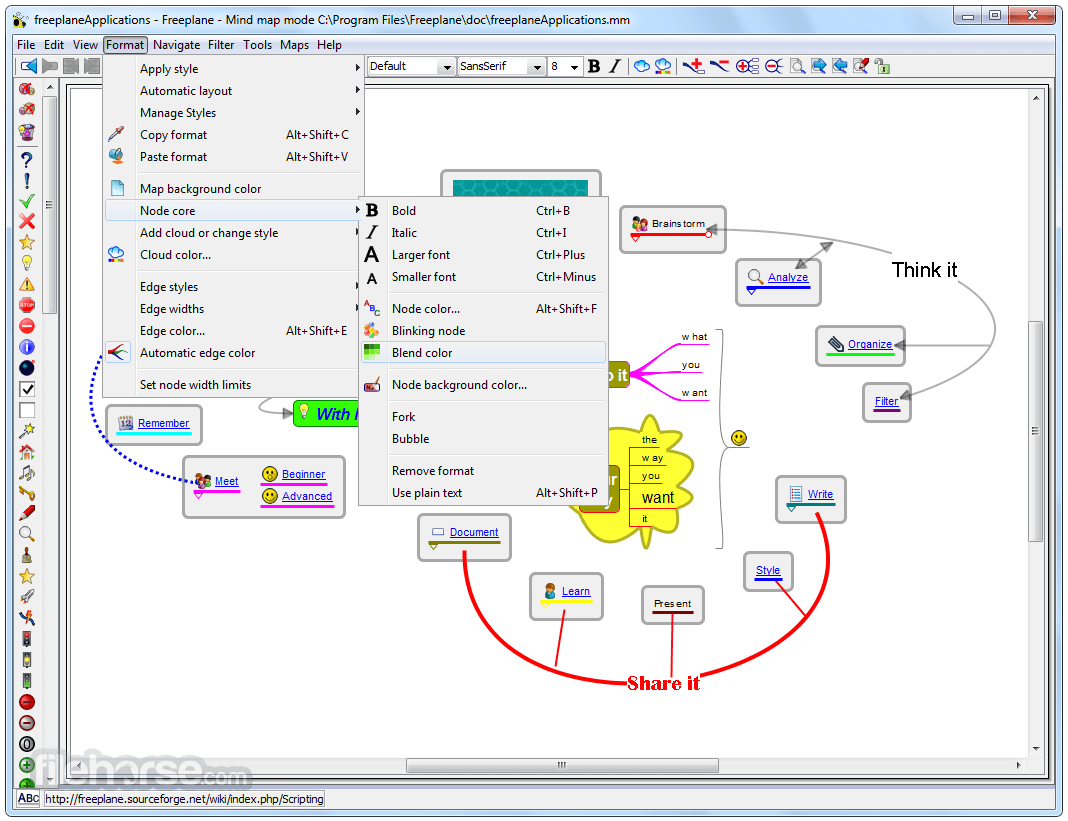Choose Blend color from submenu
Image resolution: width=1068 pixels, height=821 pixels.
point(483,353)
